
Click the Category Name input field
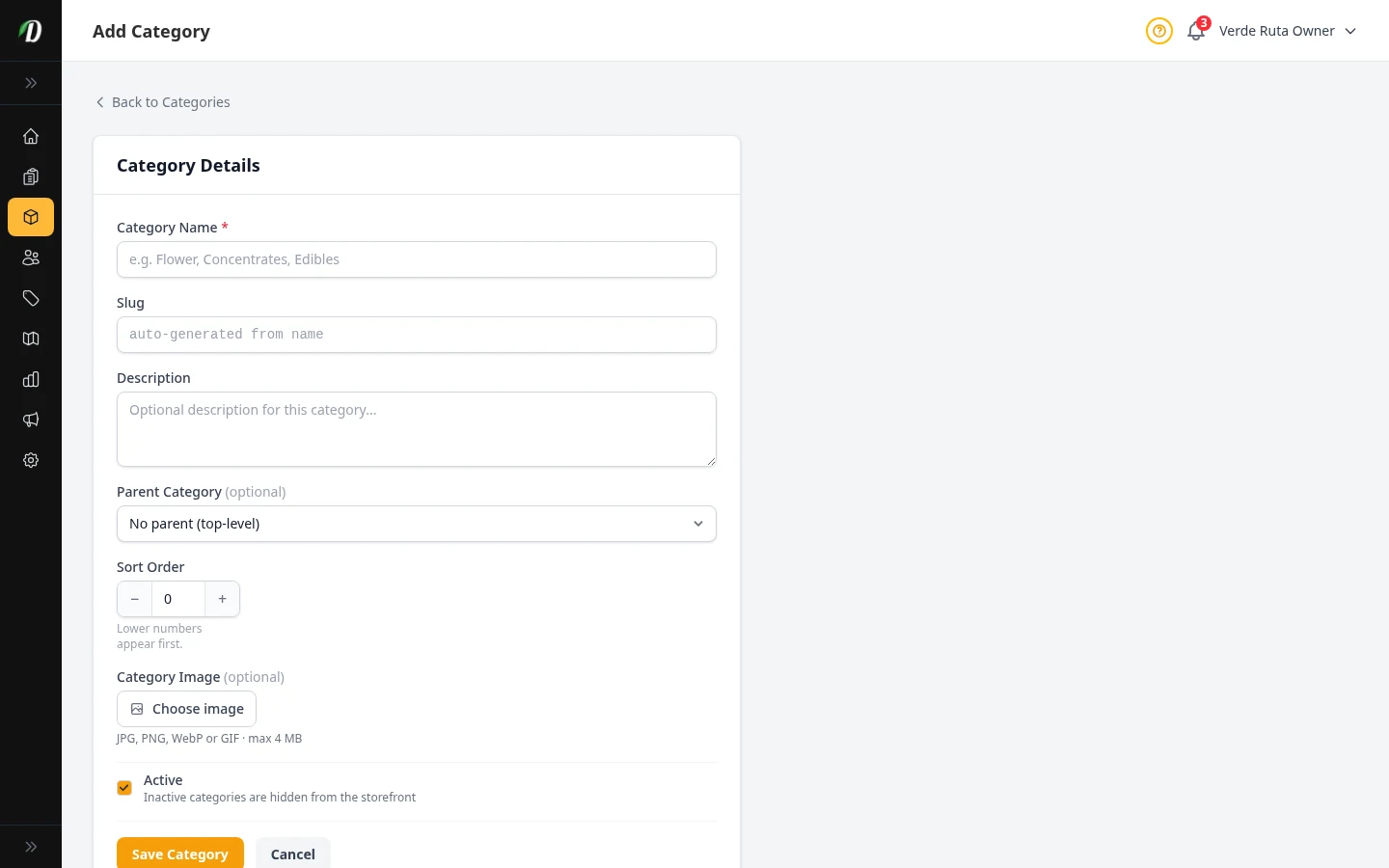(416, 259)
